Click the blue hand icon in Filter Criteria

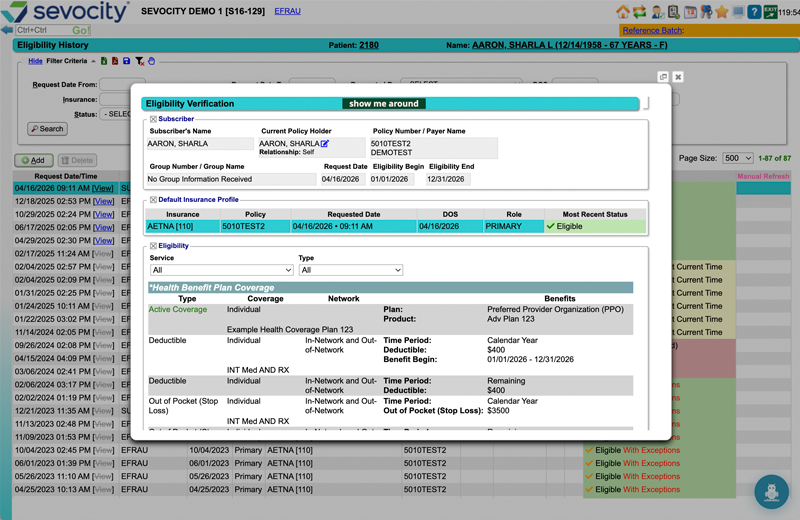pos(152,61)
